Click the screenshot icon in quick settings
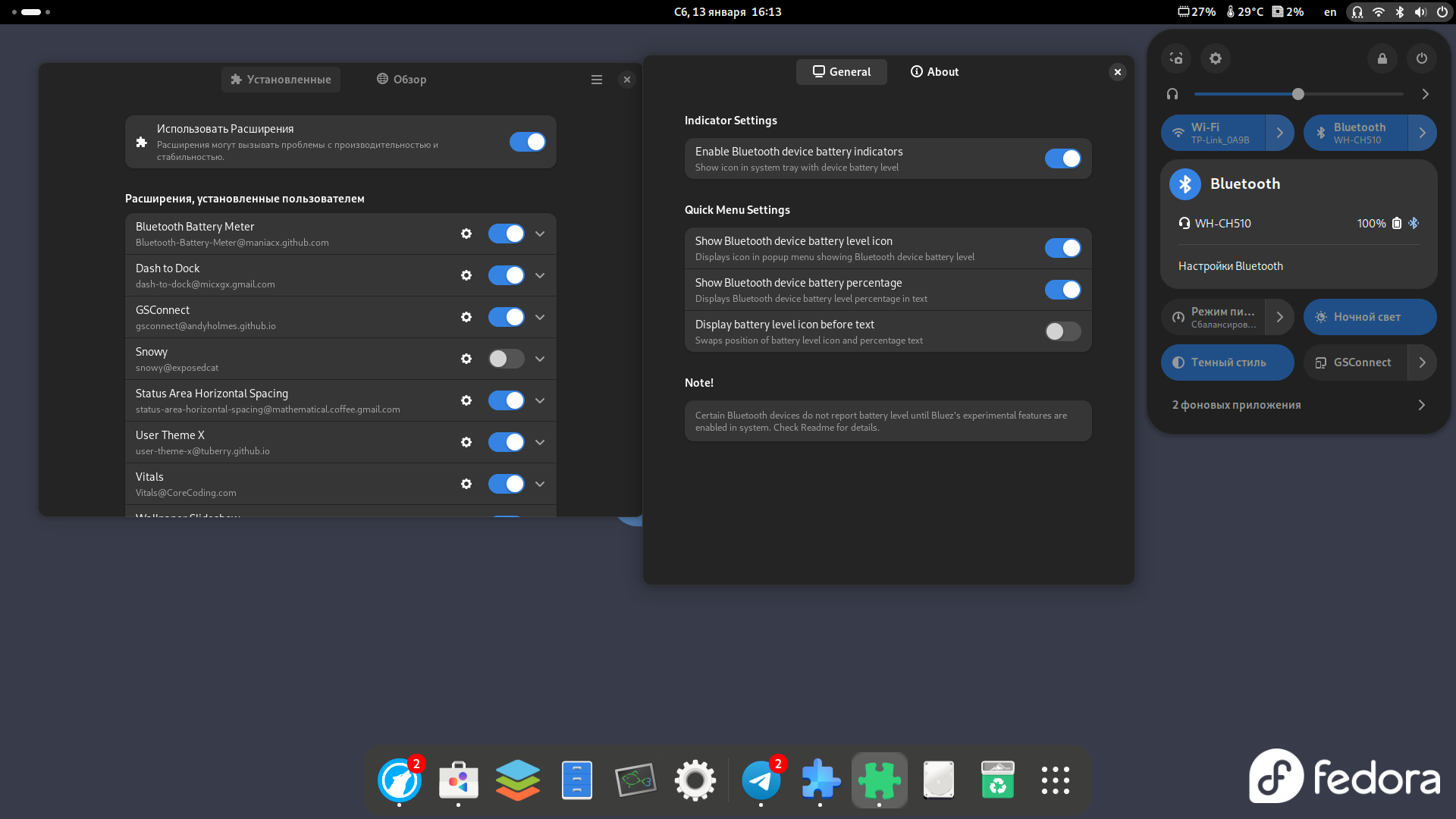The width and height of the screenshot is (1456, 819). click(x=1176, y=58)
